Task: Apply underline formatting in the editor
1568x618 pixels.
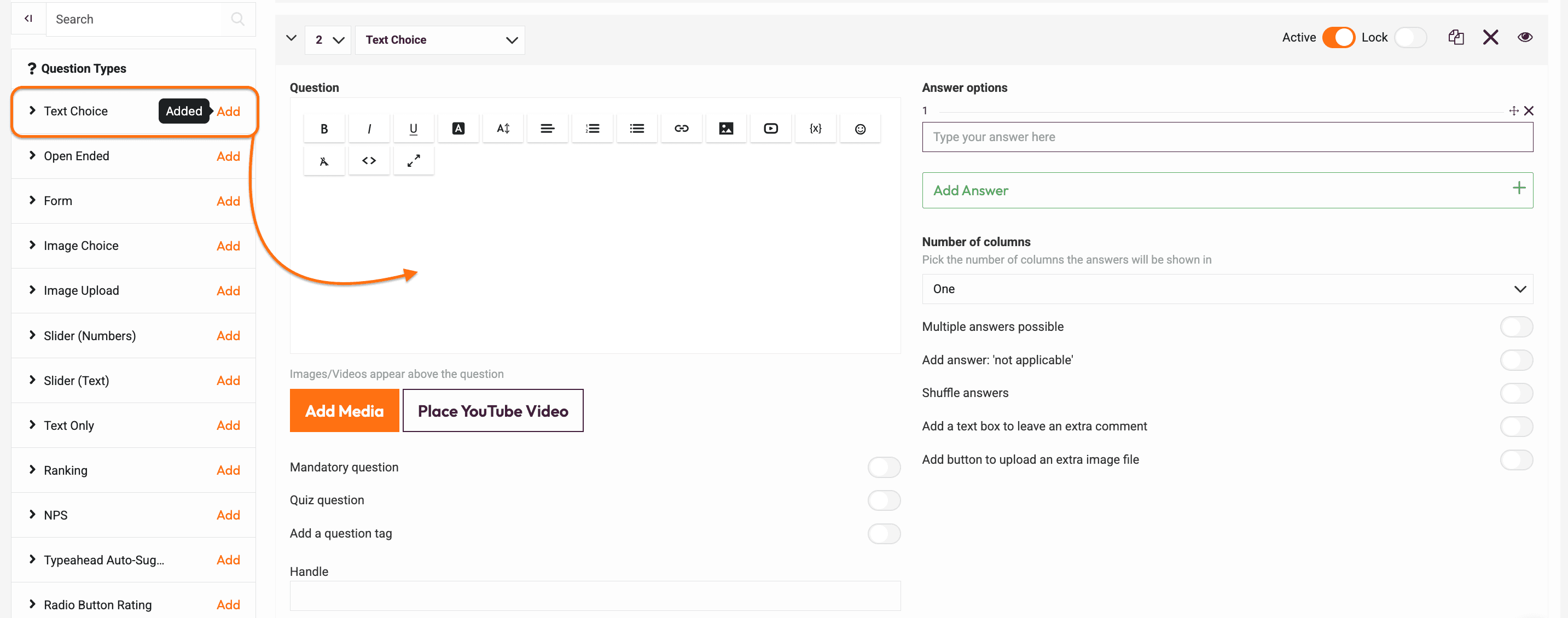Action: (413, 129)
